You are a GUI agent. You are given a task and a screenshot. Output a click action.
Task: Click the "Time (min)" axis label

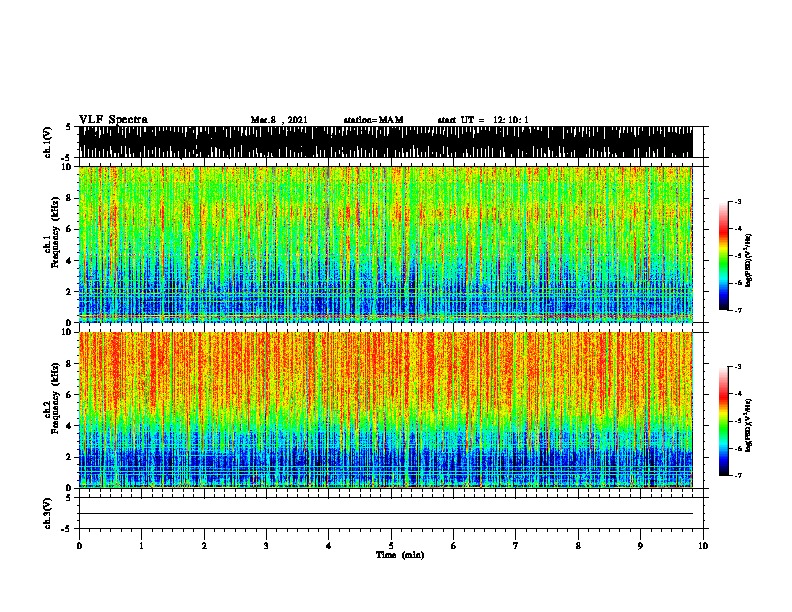400,555
